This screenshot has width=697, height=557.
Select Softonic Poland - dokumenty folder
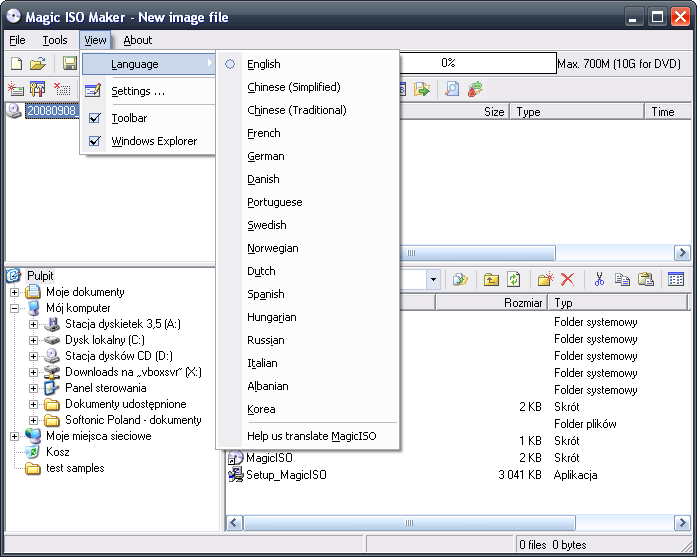133,420
